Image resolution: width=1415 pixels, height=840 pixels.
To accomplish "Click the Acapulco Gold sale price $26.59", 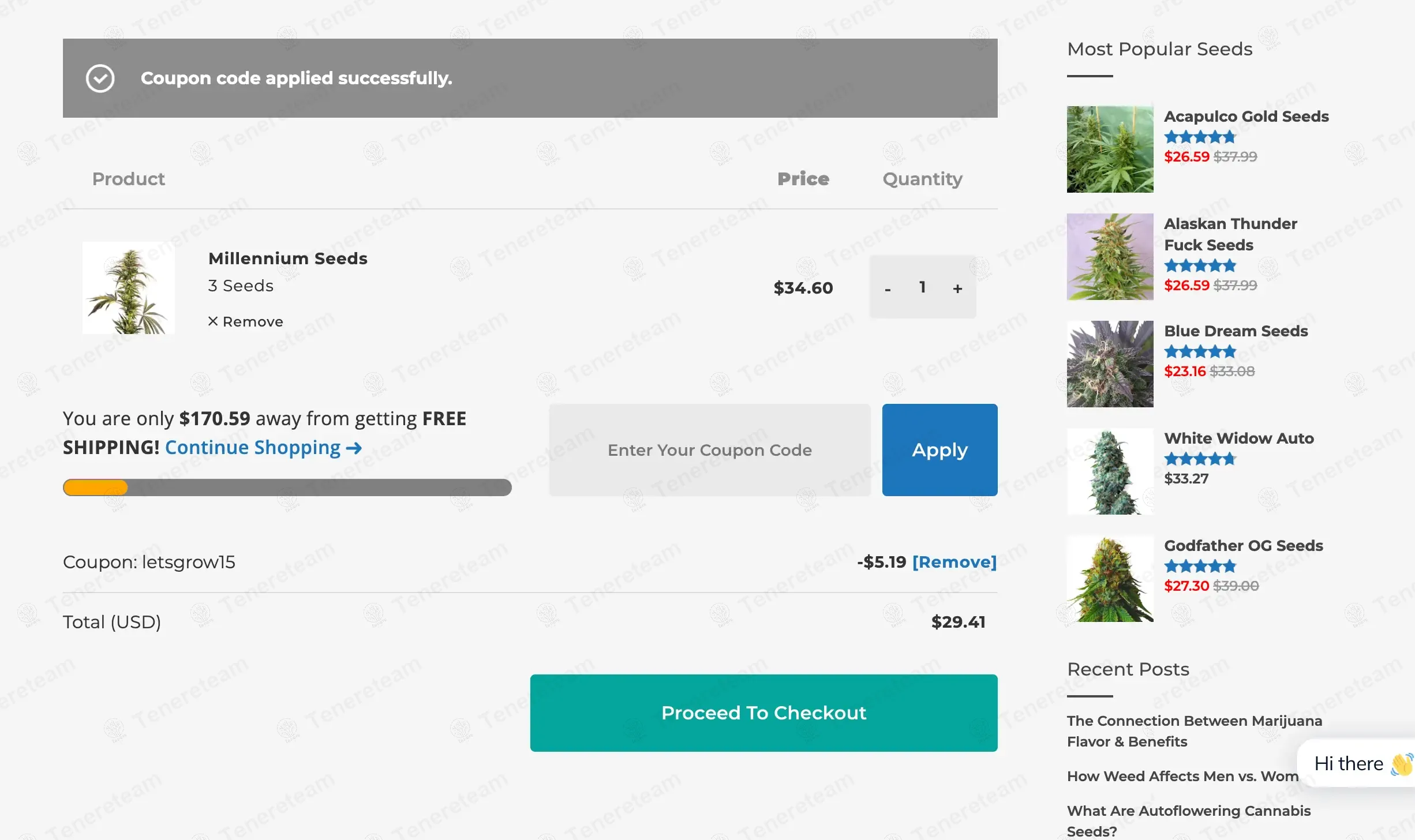I will click(1186, 157).
